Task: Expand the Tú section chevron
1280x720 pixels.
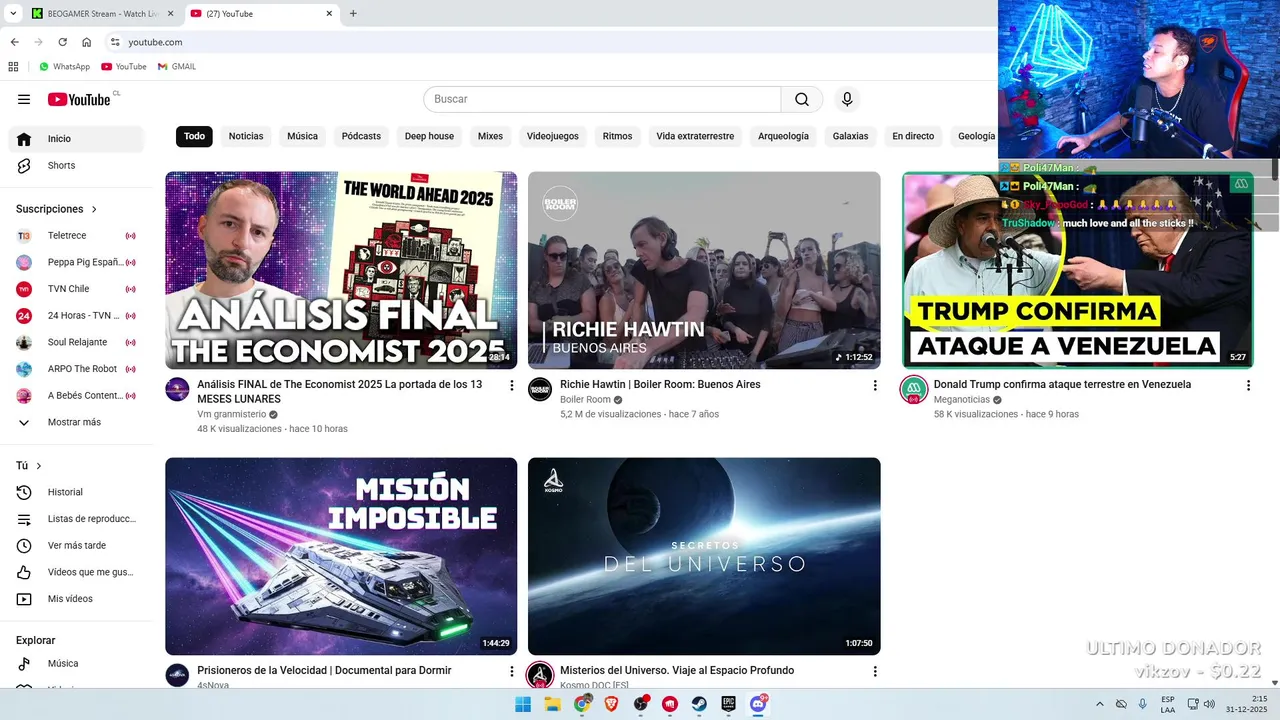Action: [39, 466]
